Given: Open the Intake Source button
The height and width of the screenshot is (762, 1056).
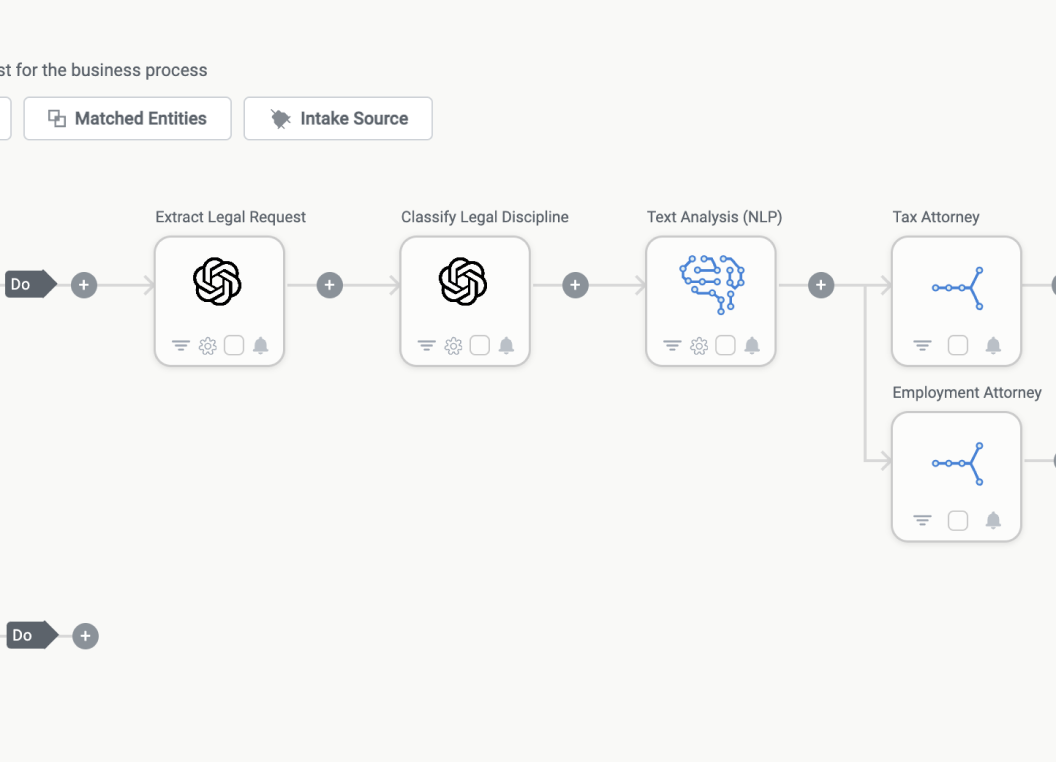Looking at the screenshot, I should (x=338, y=119).
